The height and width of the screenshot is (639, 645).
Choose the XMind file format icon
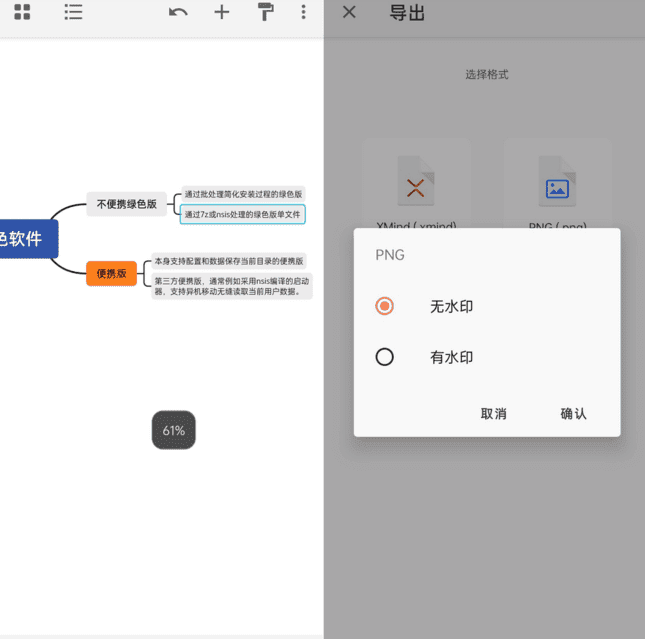tap(415, 181)
